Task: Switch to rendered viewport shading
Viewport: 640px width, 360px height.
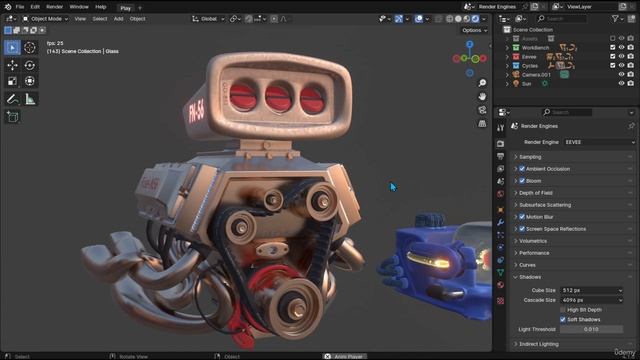Action: tap(475, 19)
